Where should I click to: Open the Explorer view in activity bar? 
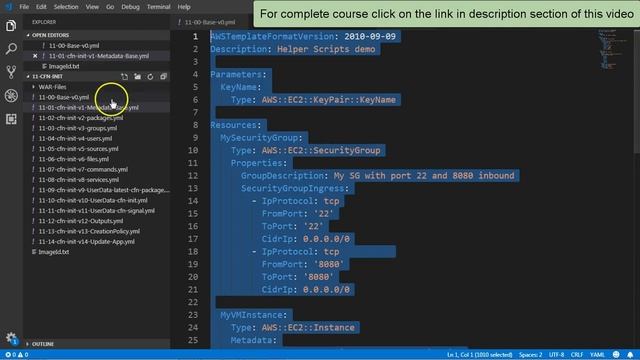coord(11,26)
